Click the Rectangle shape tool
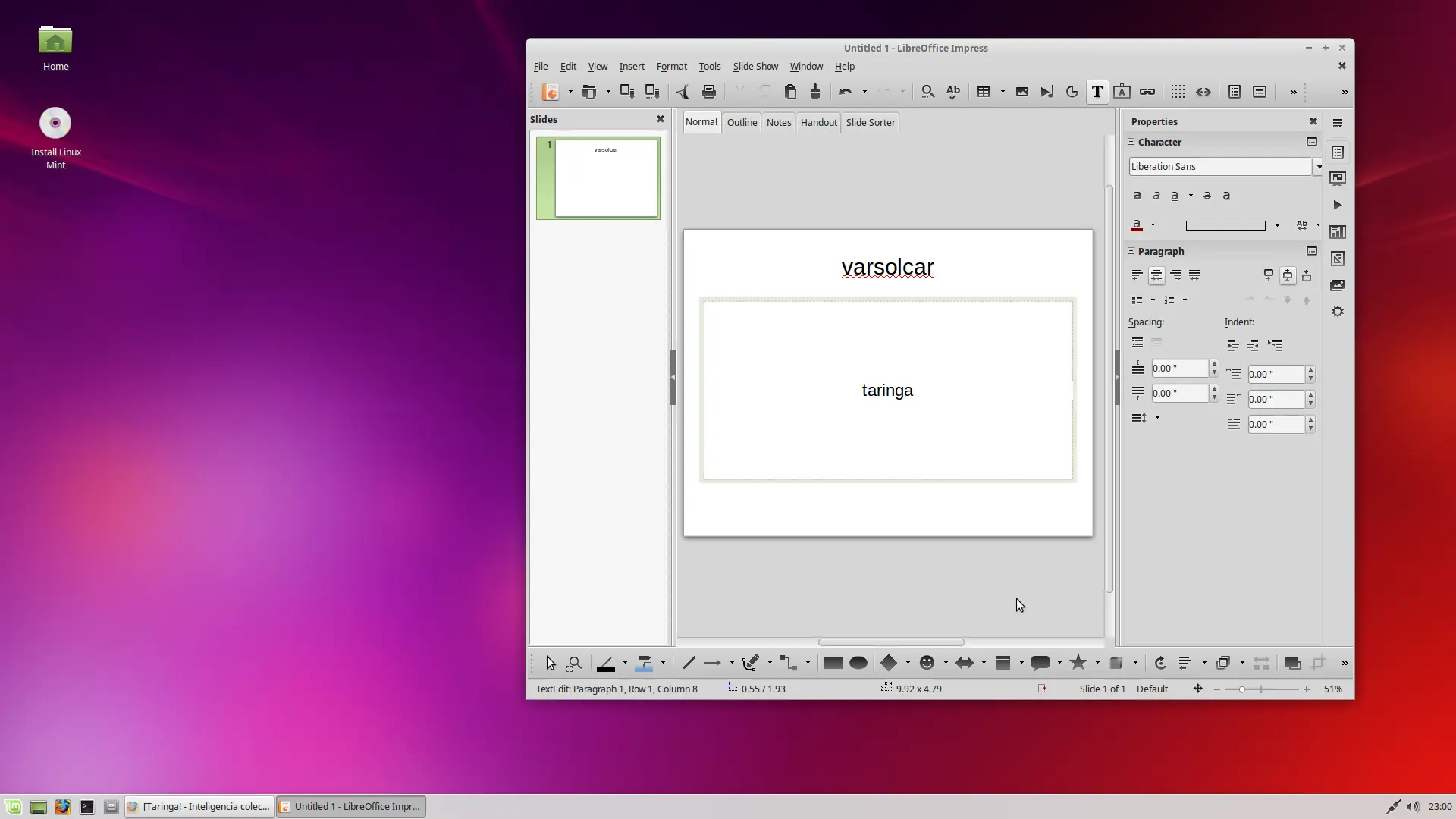 (833, 664)
